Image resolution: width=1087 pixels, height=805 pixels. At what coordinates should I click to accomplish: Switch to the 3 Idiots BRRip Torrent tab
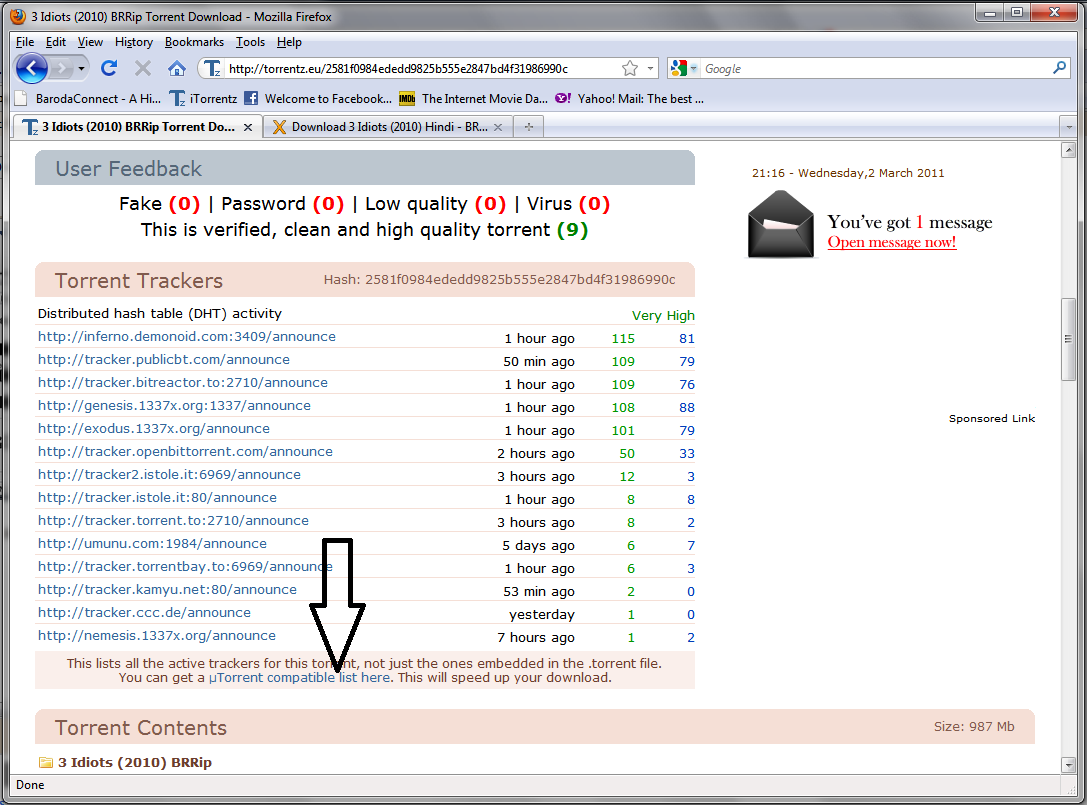coord(132,127)
